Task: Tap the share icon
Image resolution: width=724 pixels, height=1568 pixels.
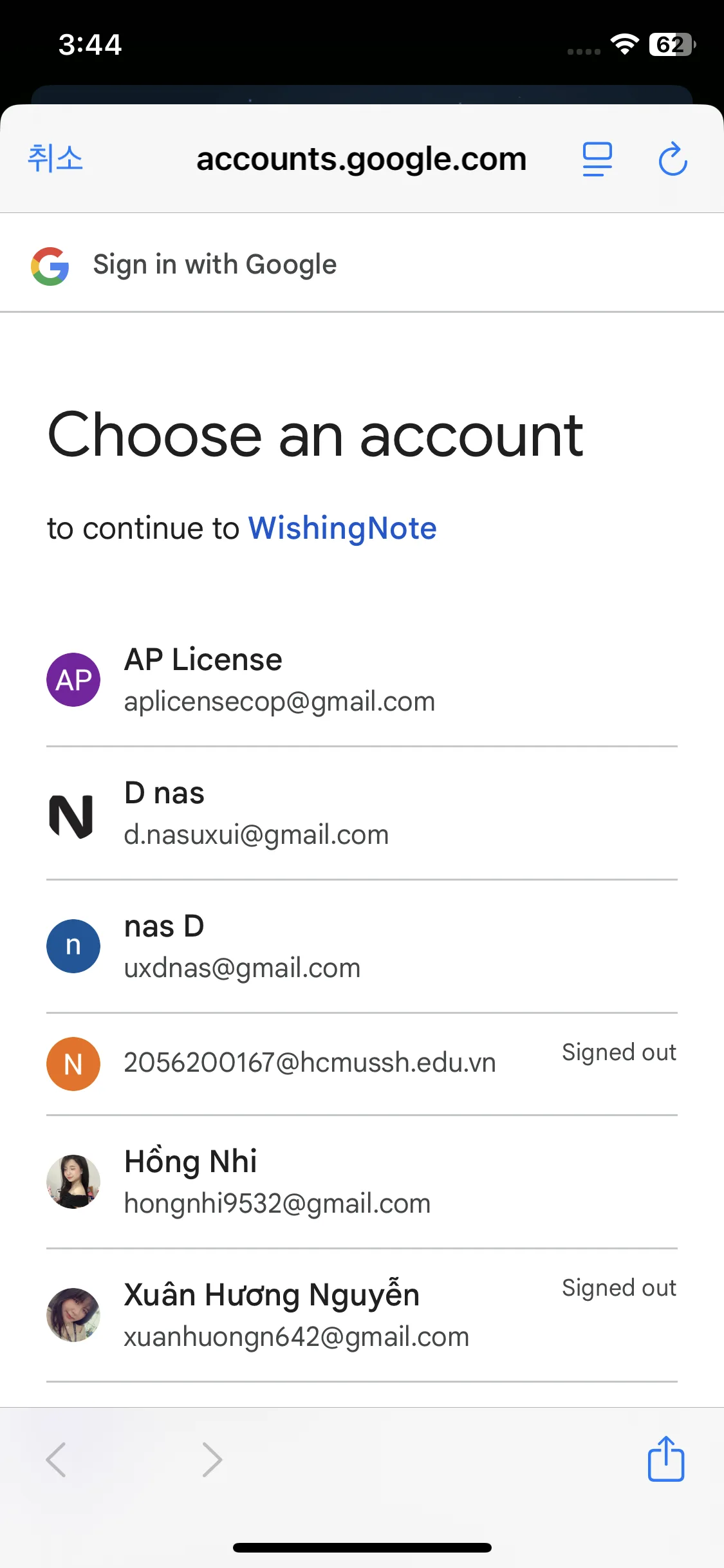Action: (x=665, y=1459)
